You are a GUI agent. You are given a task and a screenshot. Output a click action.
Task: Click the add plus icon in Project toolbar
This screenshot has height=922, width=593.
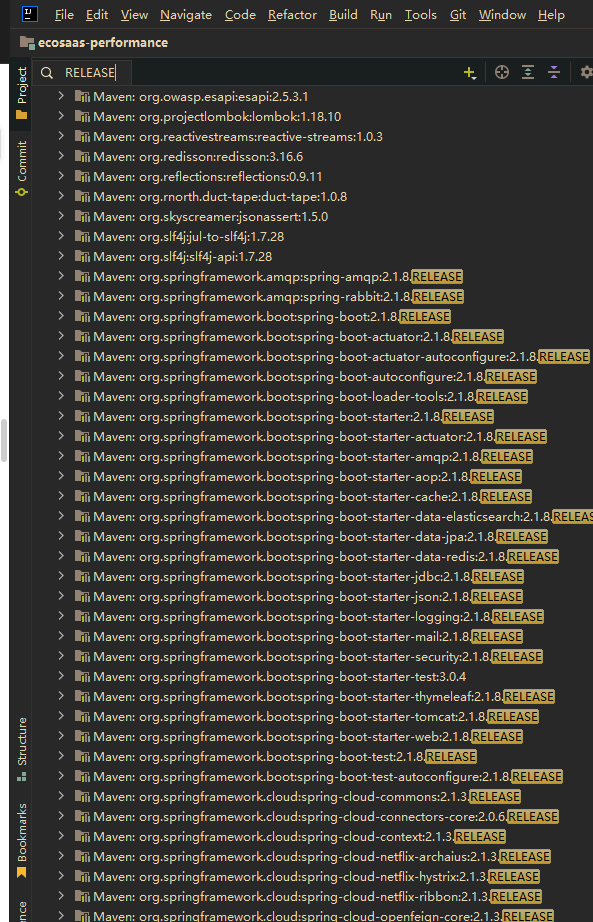coord(469,72)
